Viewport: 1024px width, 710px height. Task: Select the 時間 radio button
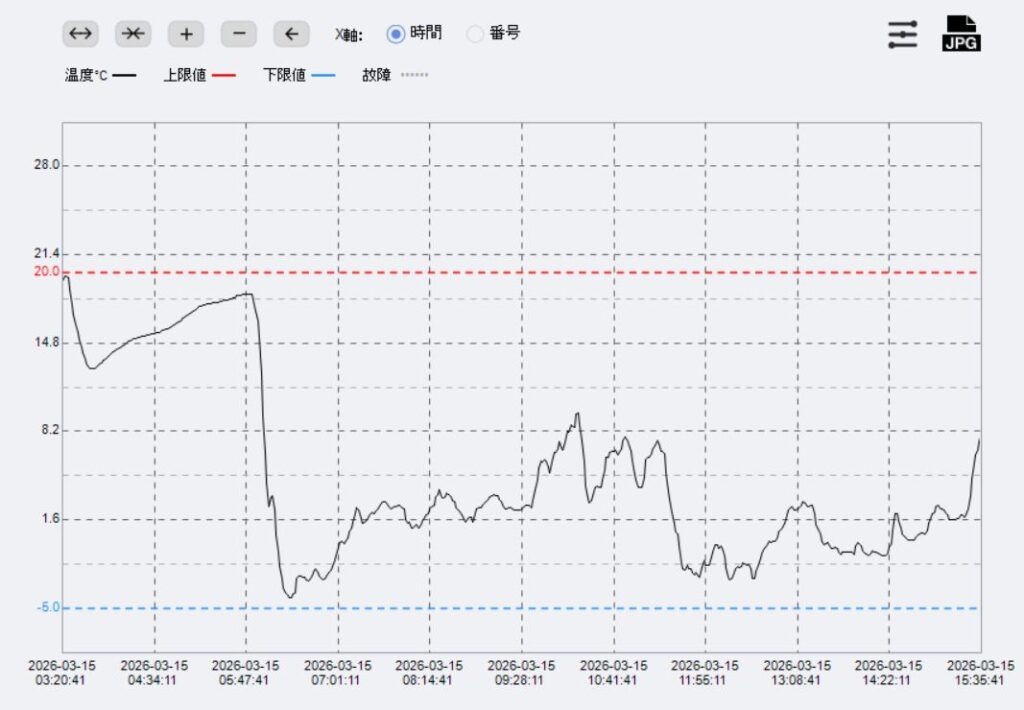point(396,34)
